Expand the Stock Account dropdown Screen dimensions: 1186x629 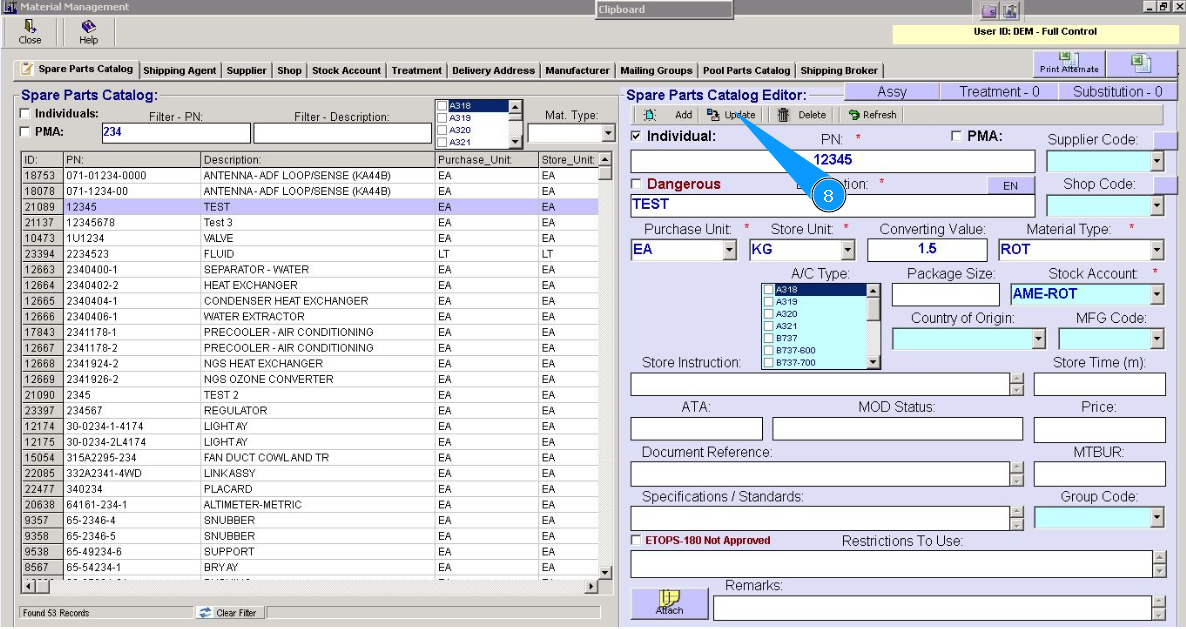point(1157,294)
